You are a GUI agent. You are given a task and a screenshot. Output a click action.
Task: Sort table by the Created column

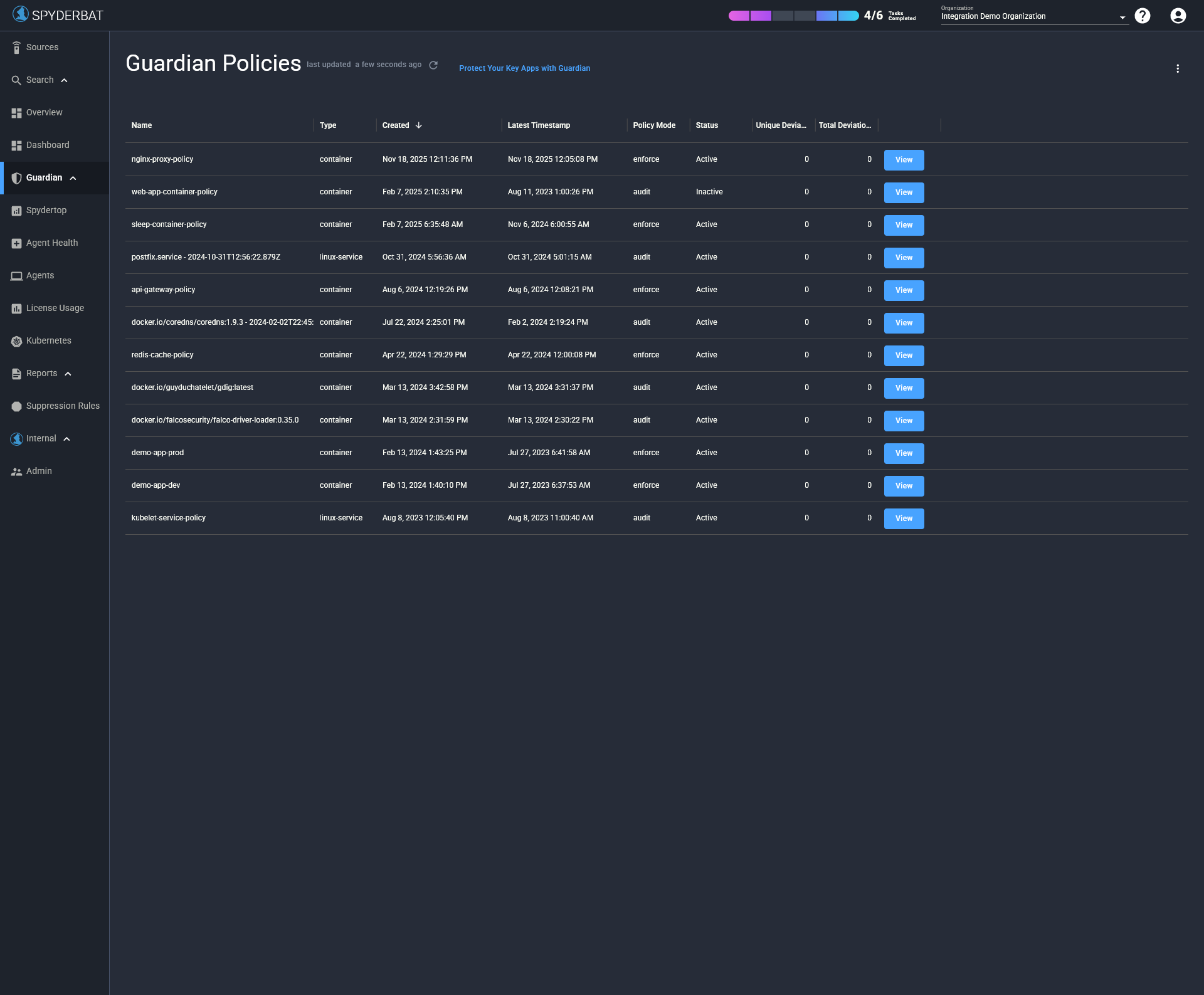point(401,125)
